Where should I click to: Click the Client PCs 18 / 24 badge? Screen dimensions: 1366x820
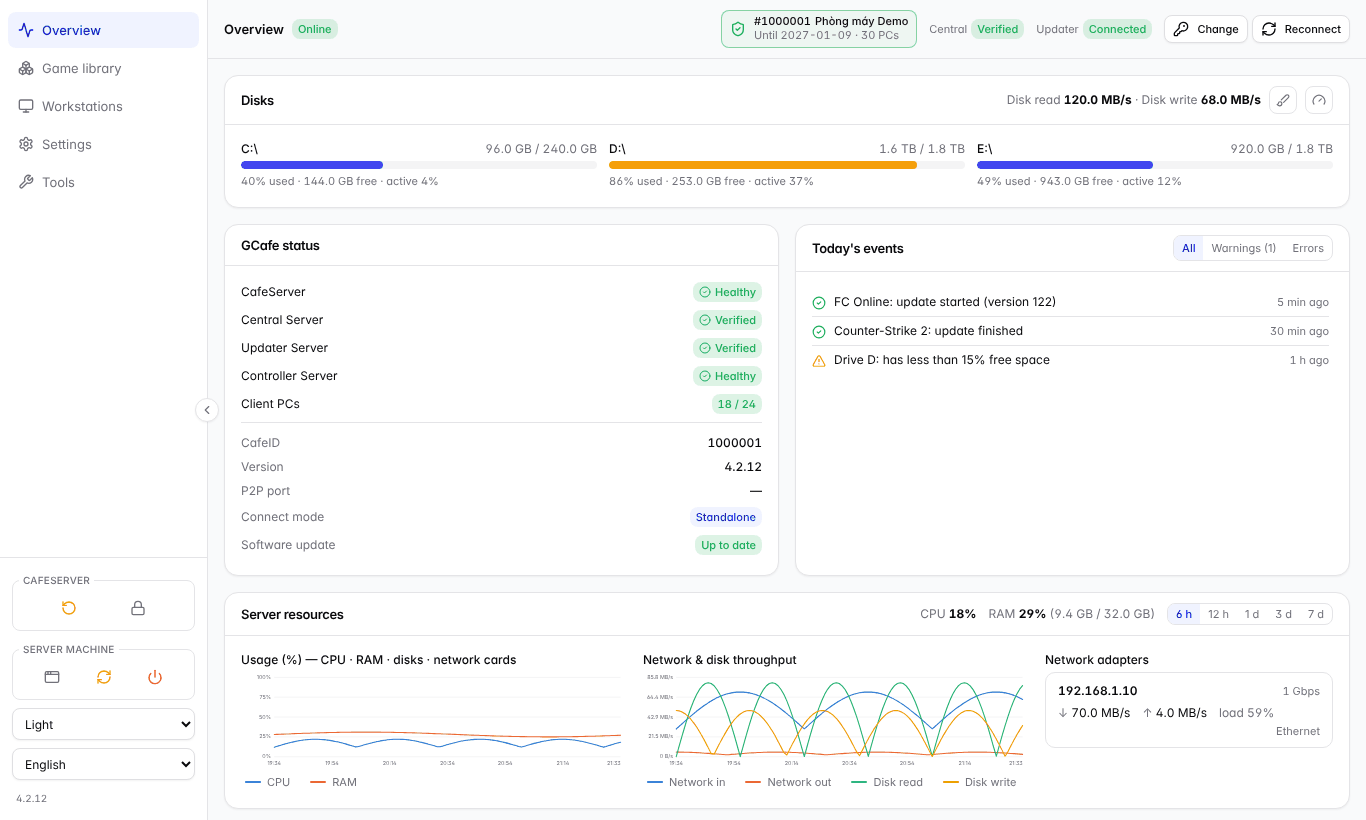pyautogui.click(x=736, y=404)
